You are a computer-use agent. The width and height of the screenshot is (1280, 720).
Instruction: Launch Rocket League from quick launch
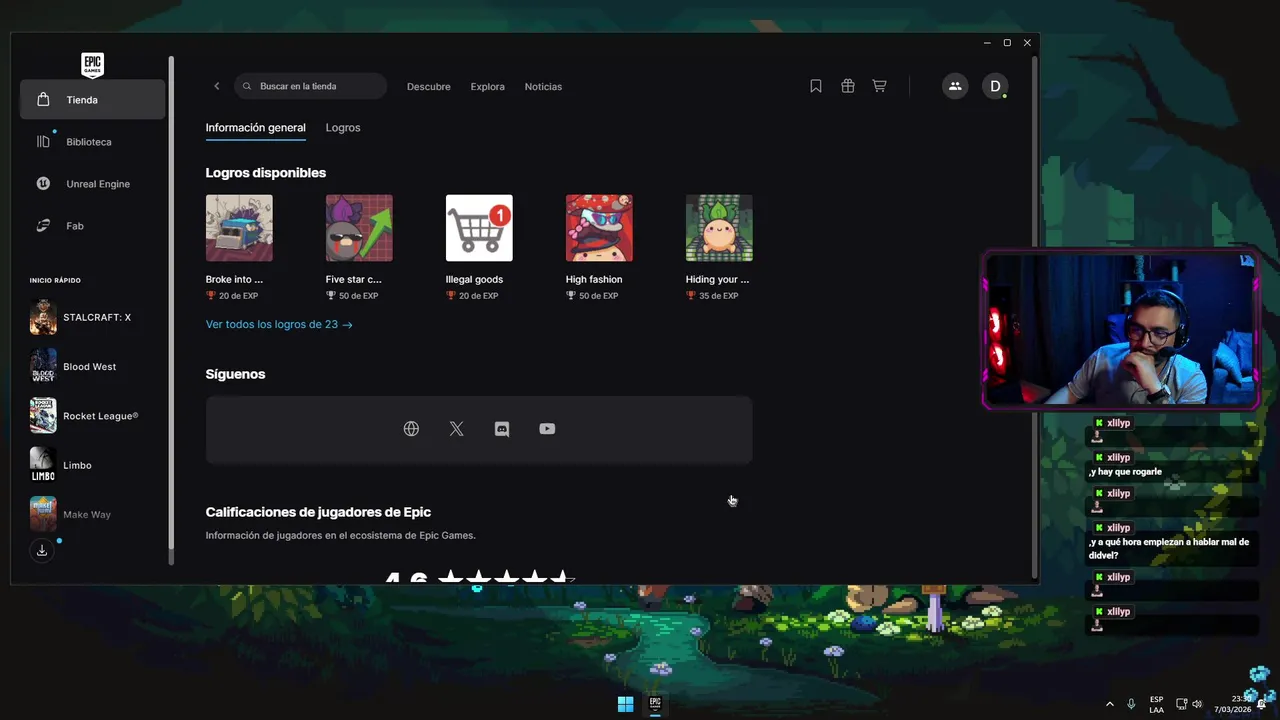pyautogui.click(x=92, y=416)
